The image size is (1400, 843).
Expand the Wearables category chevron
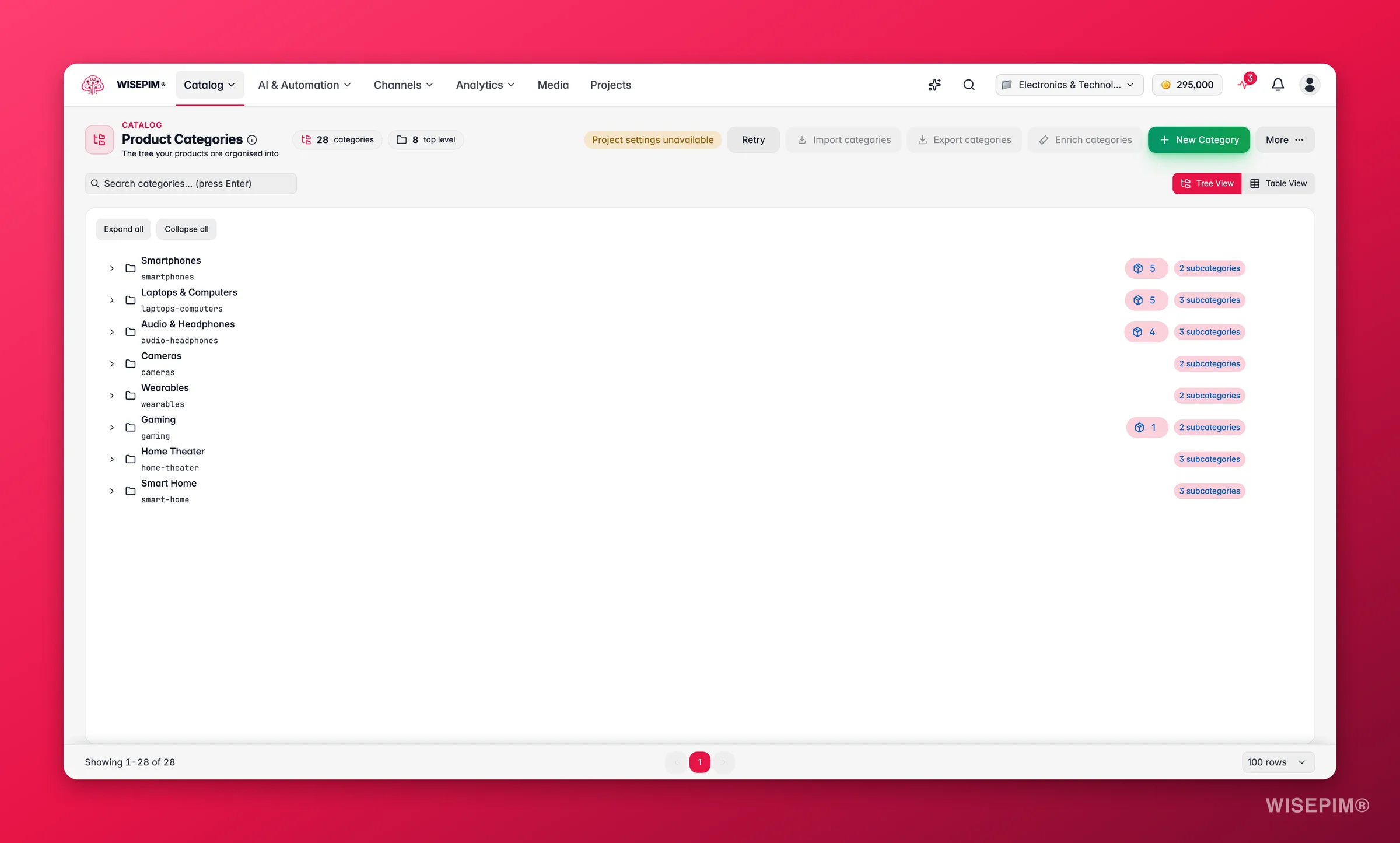[x=112, y=396]
